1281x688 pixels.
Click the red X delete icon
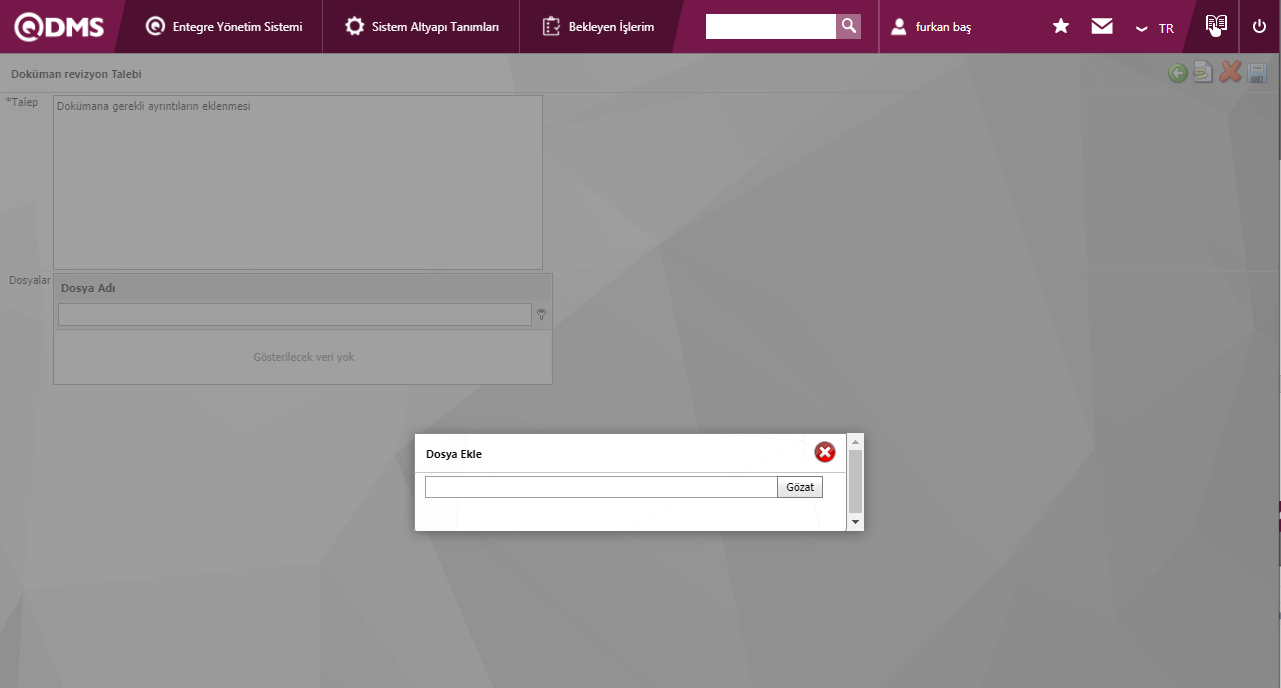[x=1231, y=72]
